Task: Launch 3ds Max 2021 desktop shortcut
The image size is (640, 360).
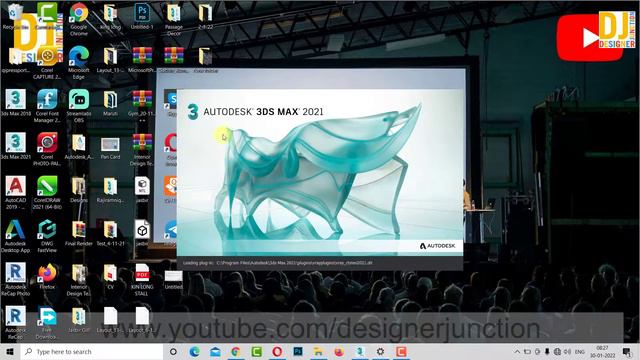Action: coord(16,146)
